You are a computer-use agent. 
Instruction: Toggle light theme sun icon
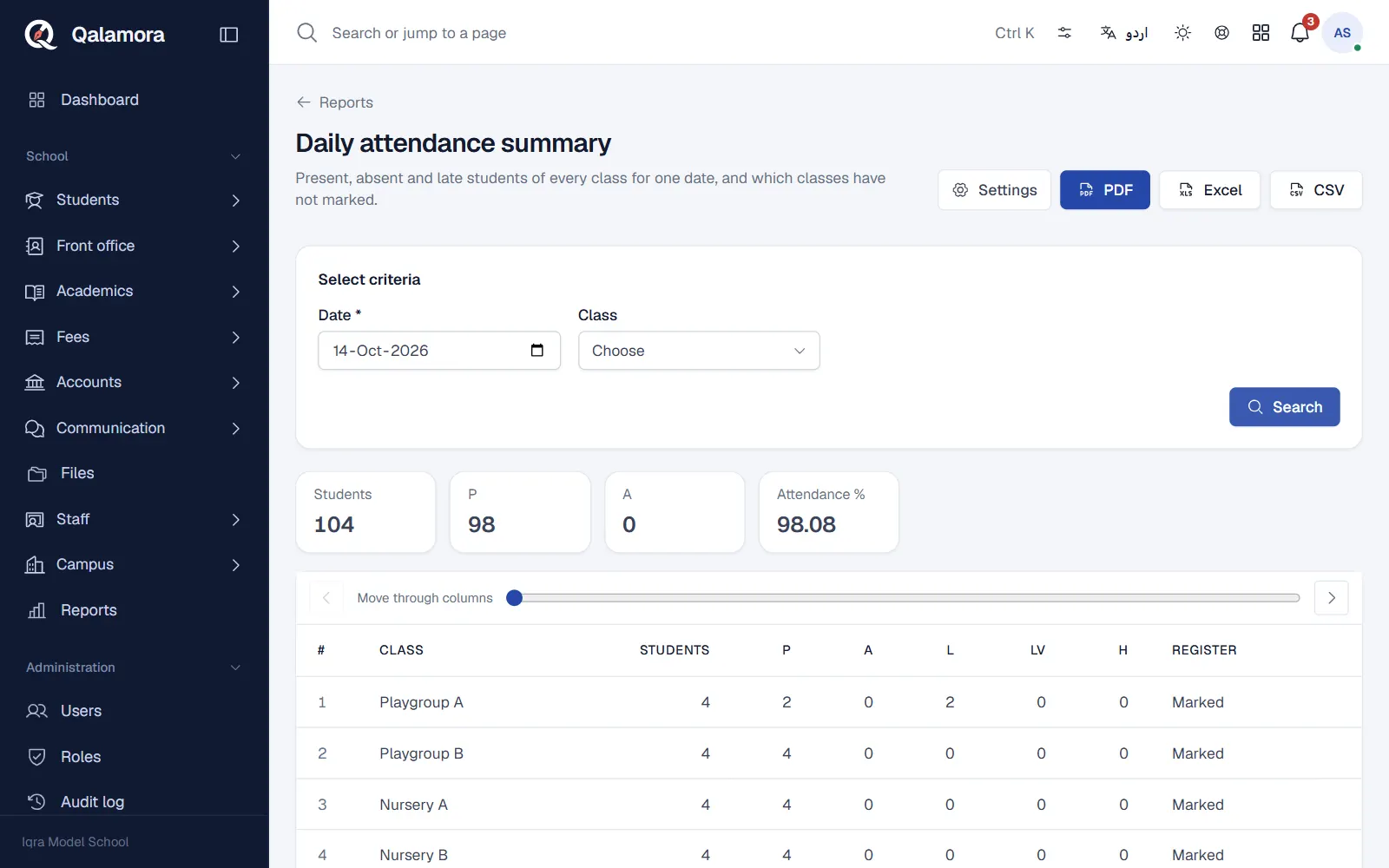point(1182,33)
